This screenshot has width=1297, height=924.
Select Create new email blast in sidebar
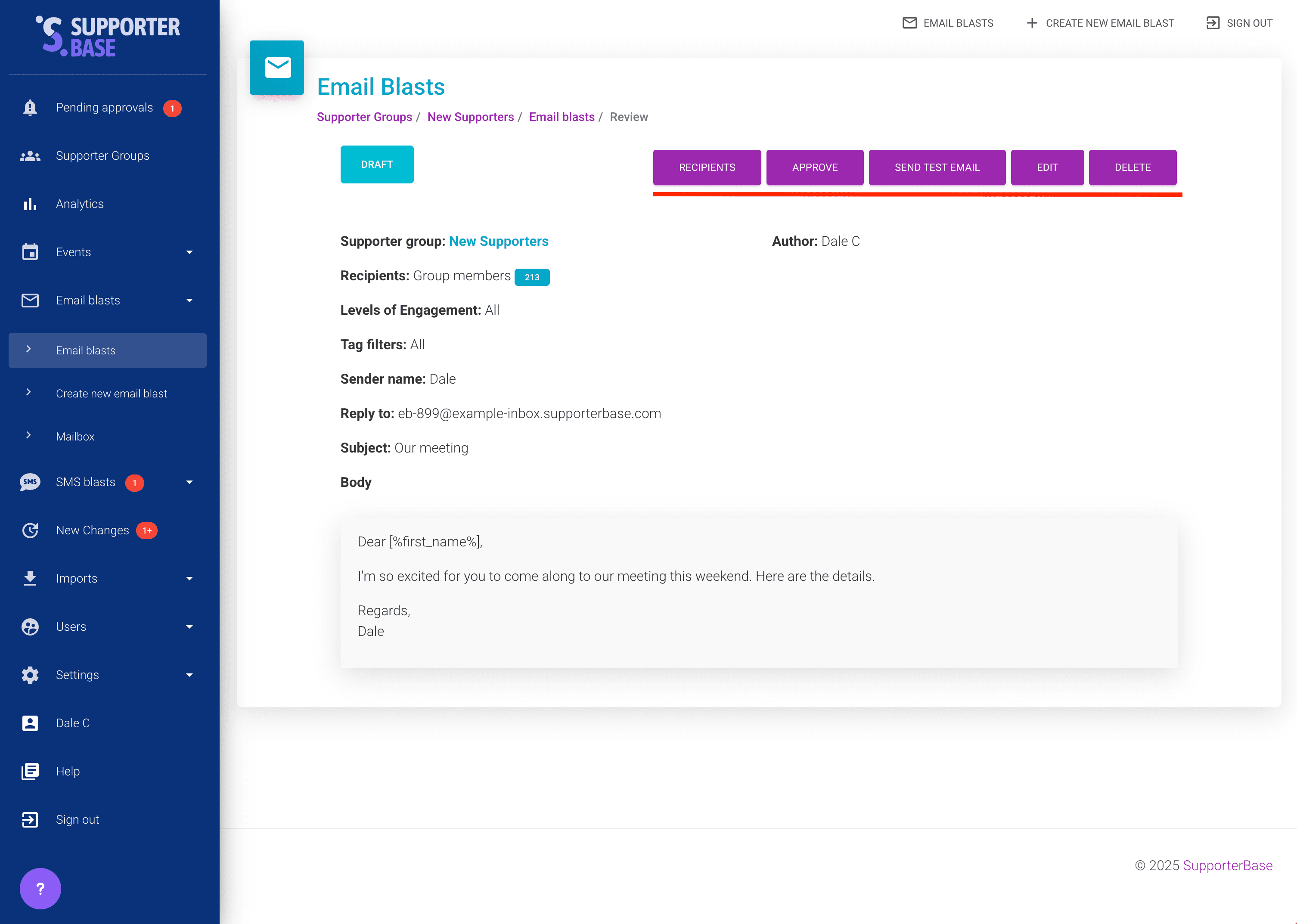(112, 394)
